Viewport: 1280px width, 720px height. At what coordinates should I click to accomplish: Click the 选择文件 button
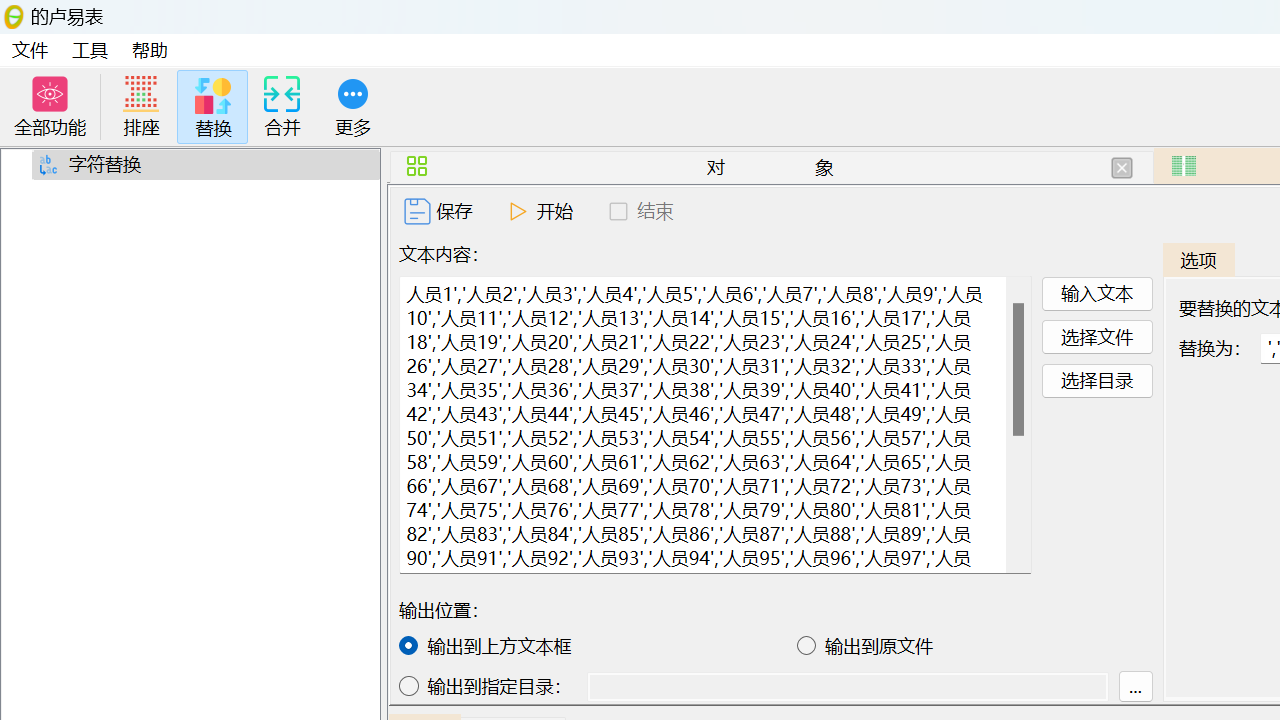pyautogui.click(x=1096, y=337)
